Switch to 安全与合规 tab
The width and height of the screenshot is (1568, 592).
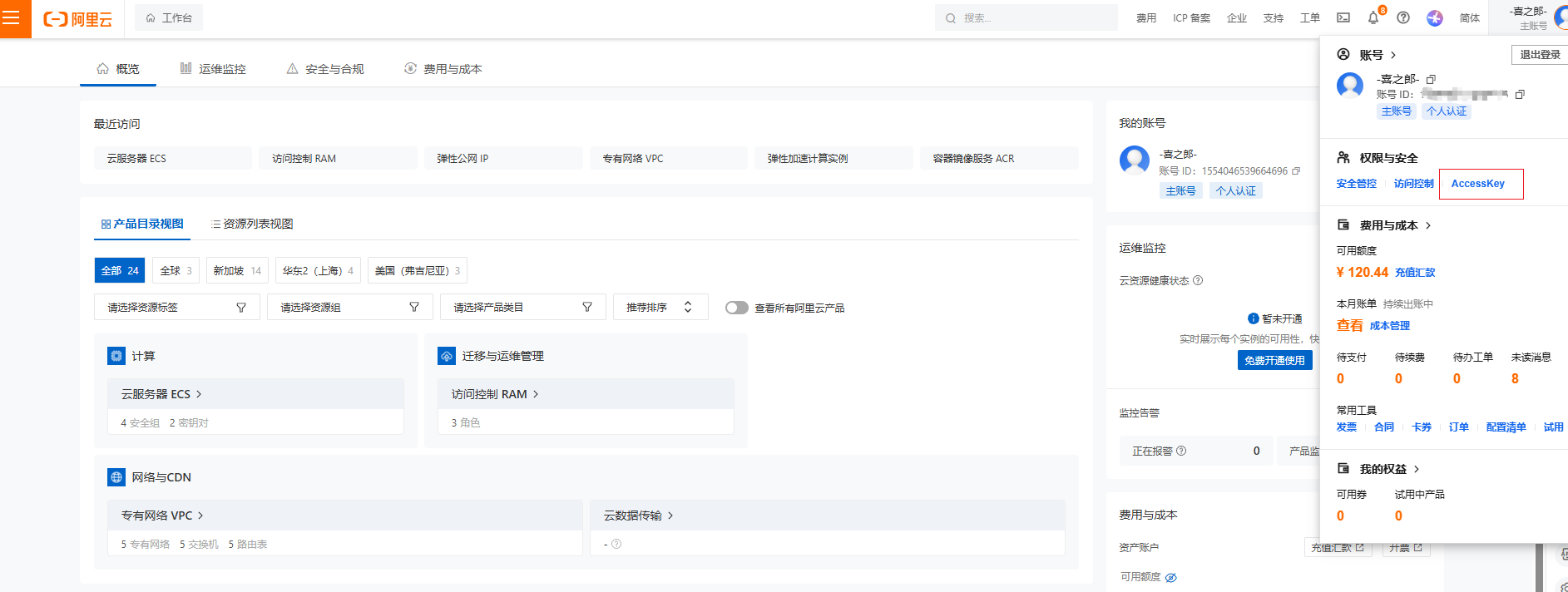pyautogui.click(x=325, y=69)
